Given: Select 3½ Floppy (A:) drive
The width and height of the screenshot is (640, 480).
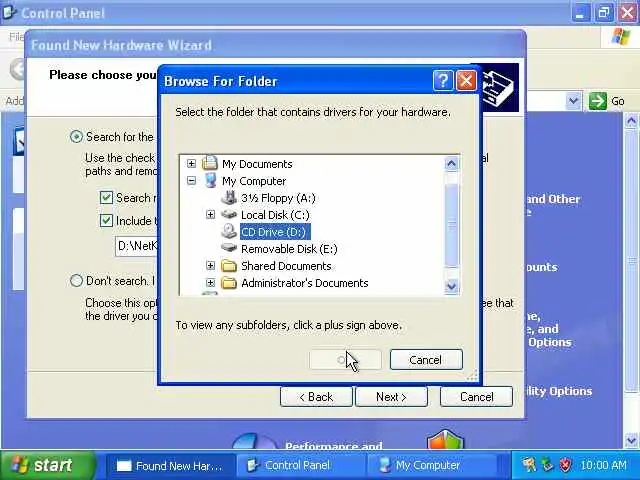Looking at the screenshot, I should coord(278,198).
